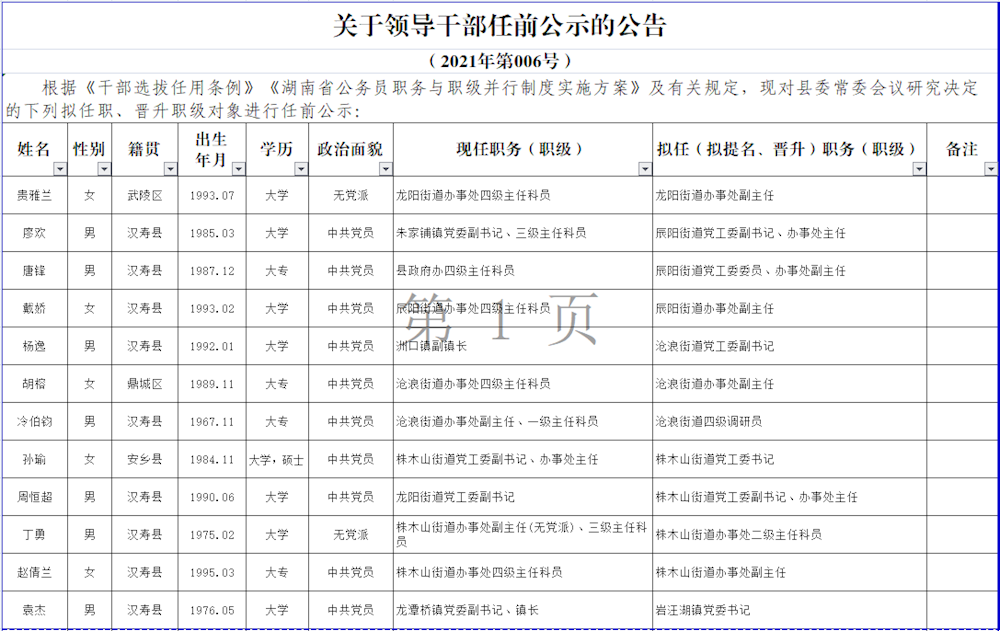Viewport: 1000px width, 631px height.
Task: Select the 性别 header cell
Action: click(x=89, y=149)
